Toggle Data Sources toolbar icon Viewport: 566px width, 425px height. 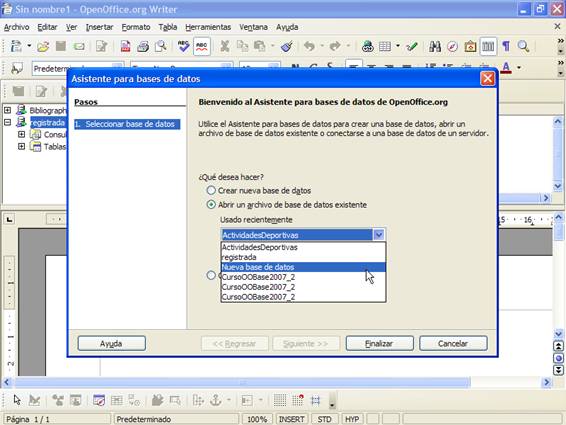(488, 47)
